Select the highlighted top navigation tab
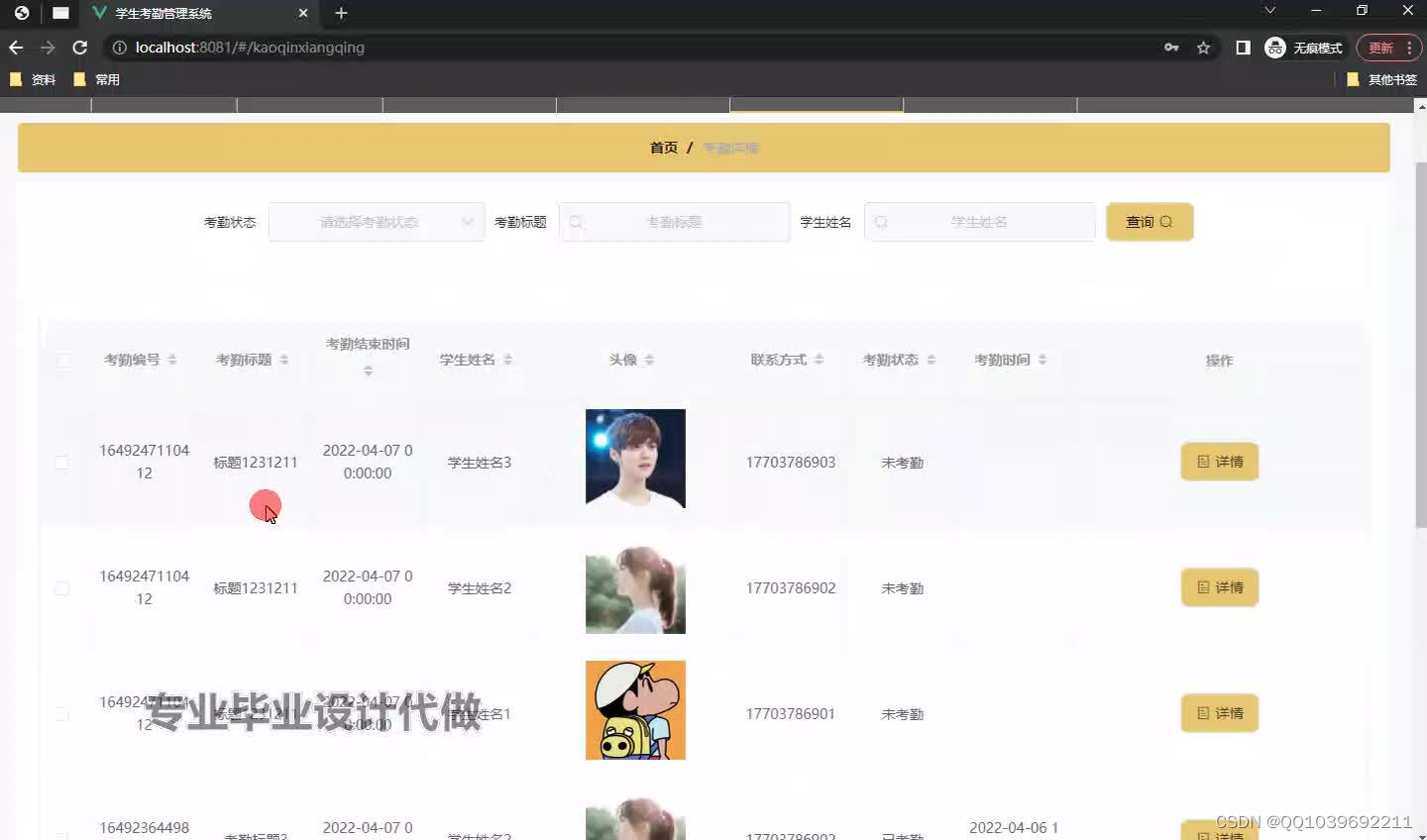The image size is (1427, 840). pyautogui.click(x=817, y=104)
